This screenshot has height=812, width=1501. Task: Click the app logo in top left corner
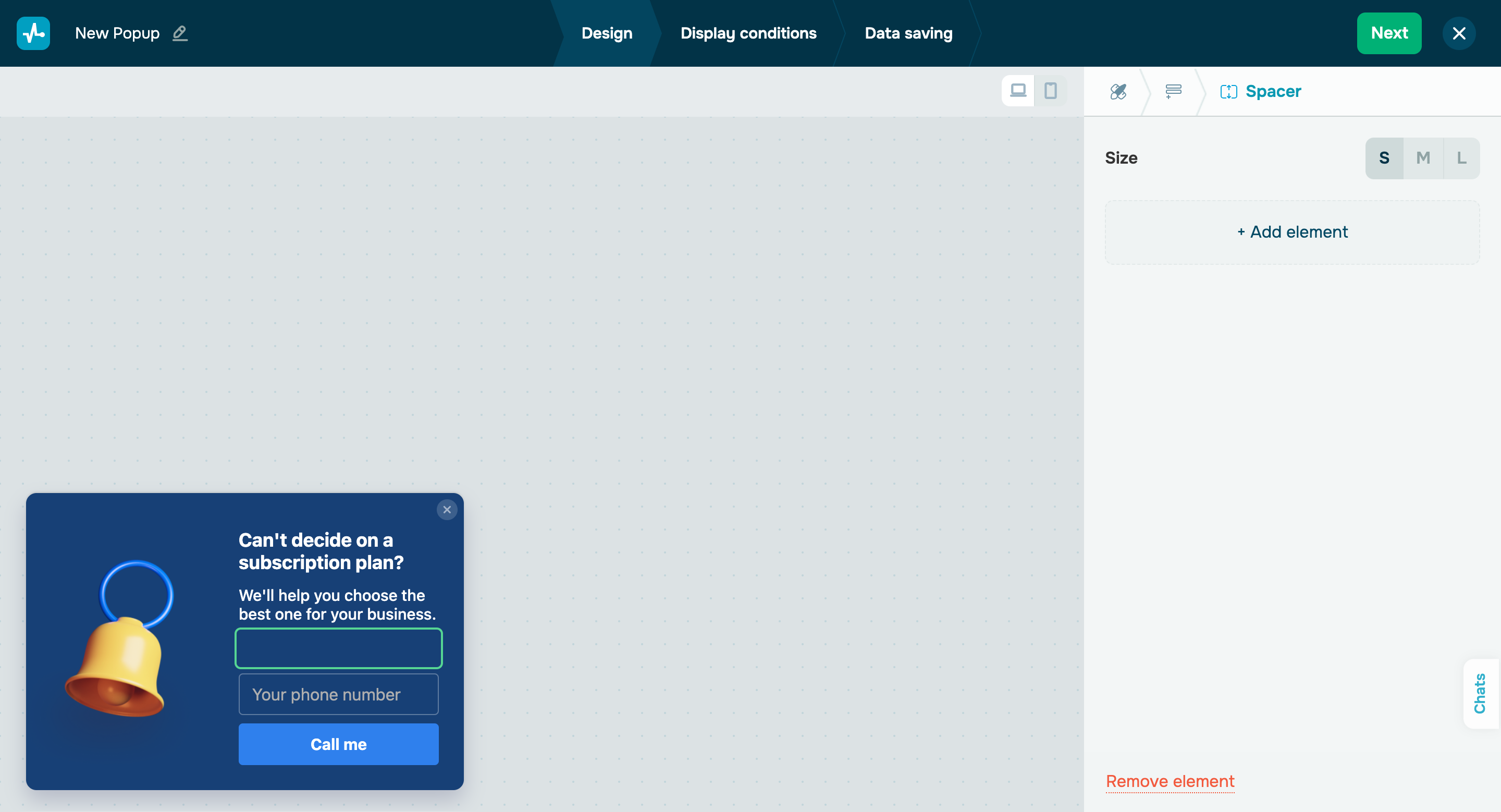(x=33, y=33)
